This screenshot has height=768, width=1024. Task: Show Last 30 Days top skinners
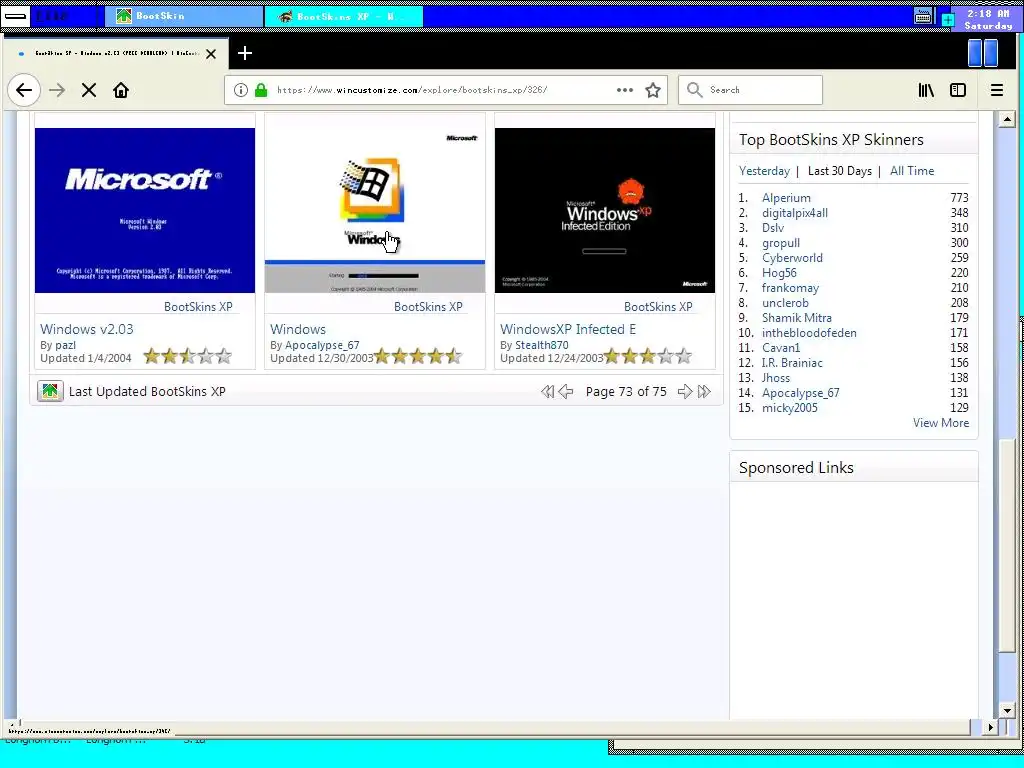[x=840, y=170]
